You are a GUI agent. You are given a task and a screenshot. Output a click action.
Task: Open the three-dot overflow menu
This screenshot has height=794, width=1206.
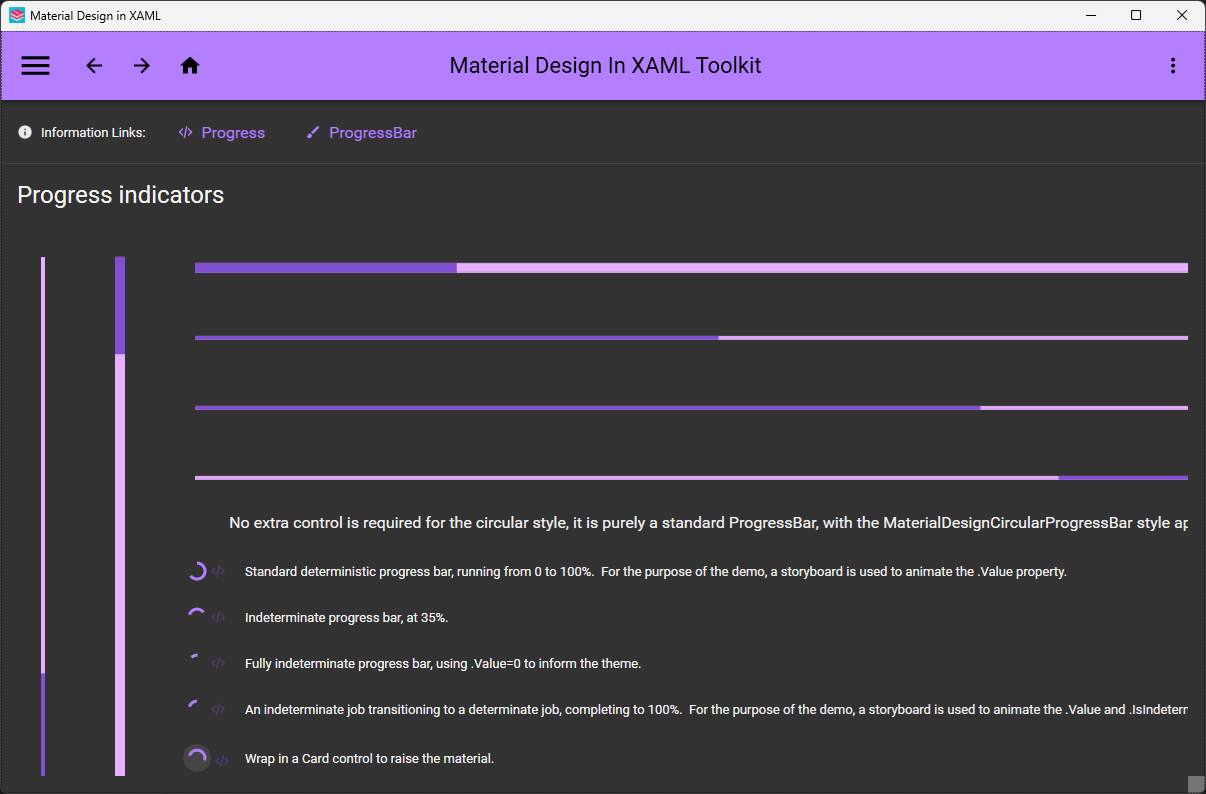(x=1173, y=66)
